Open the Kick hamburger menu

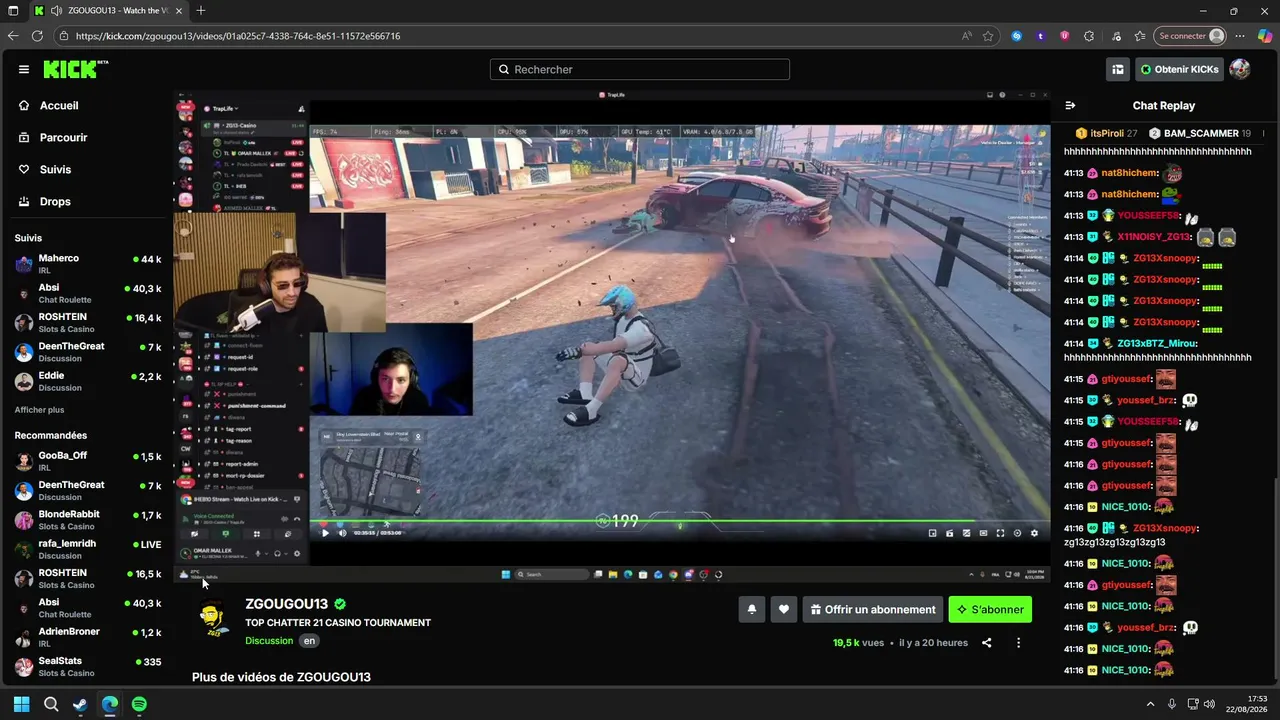(x=24, y=69)
